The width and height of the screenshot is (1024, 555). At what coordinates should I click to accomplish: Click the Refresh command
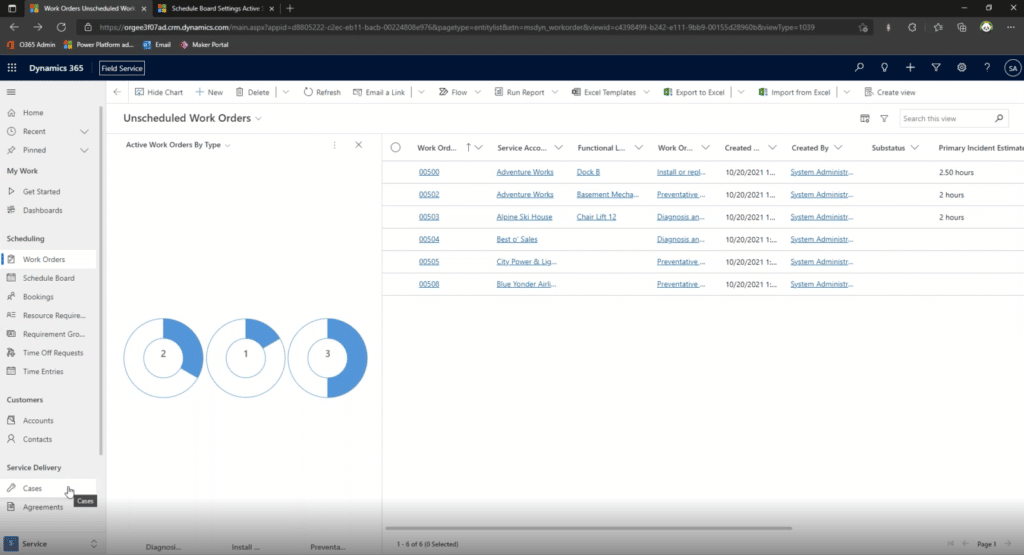click(x=322, y=92)
